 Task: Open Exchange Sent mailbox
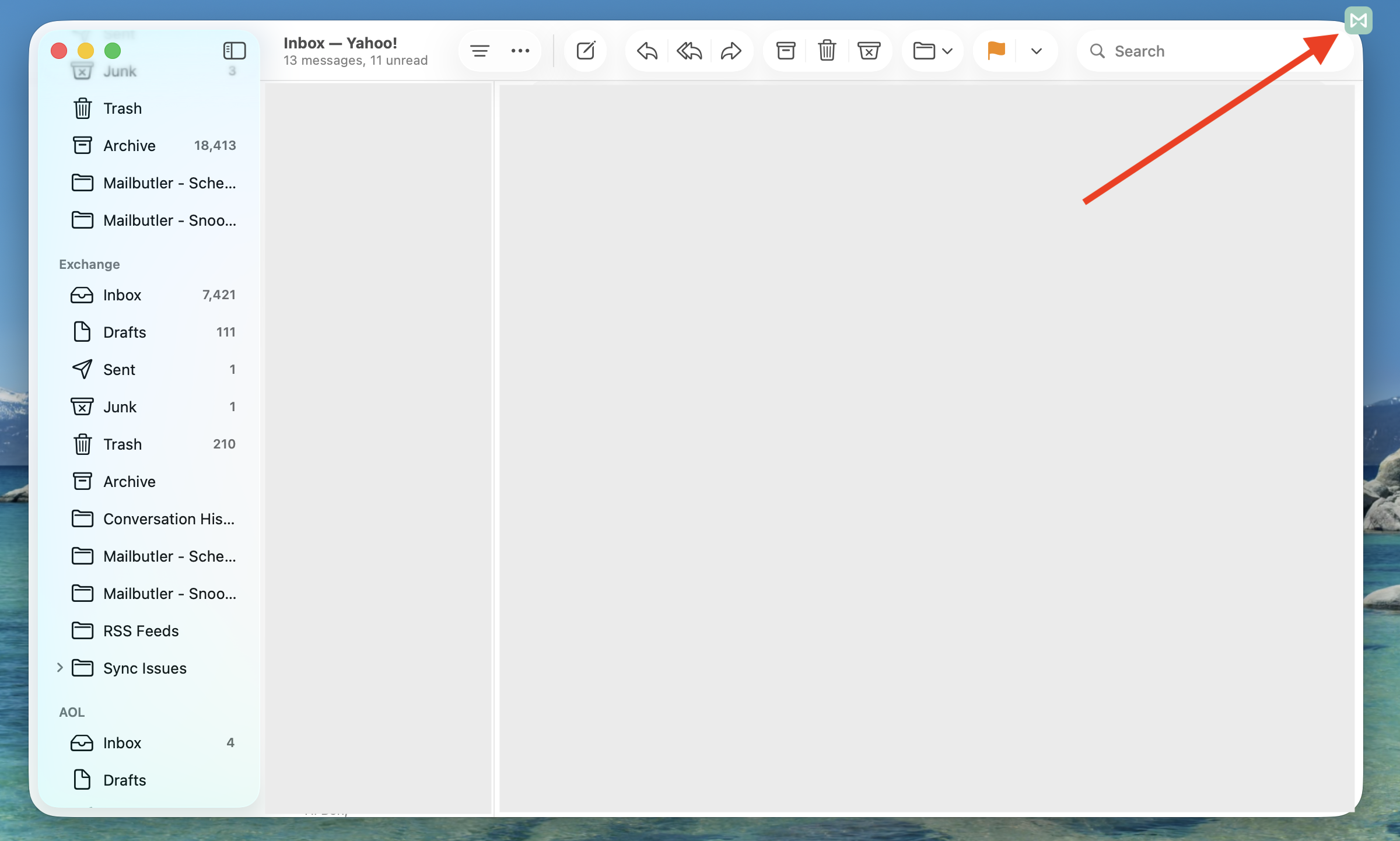(149, 370)
